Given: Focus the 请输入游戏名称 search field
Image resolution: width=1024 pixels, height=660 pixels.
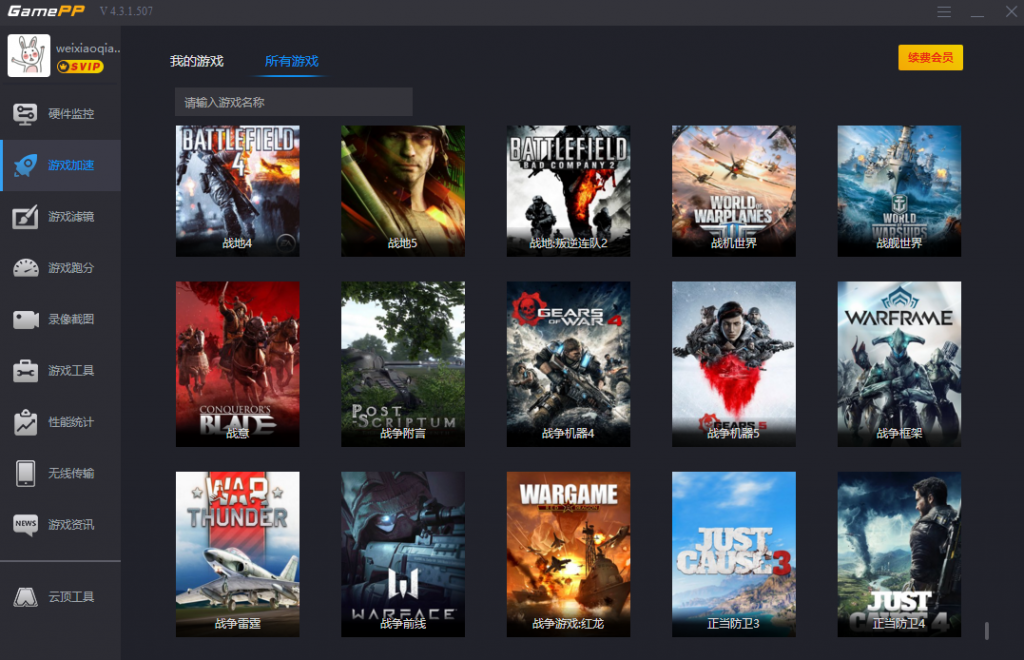Looking at the screenshot, I should [x=293, y=102].
